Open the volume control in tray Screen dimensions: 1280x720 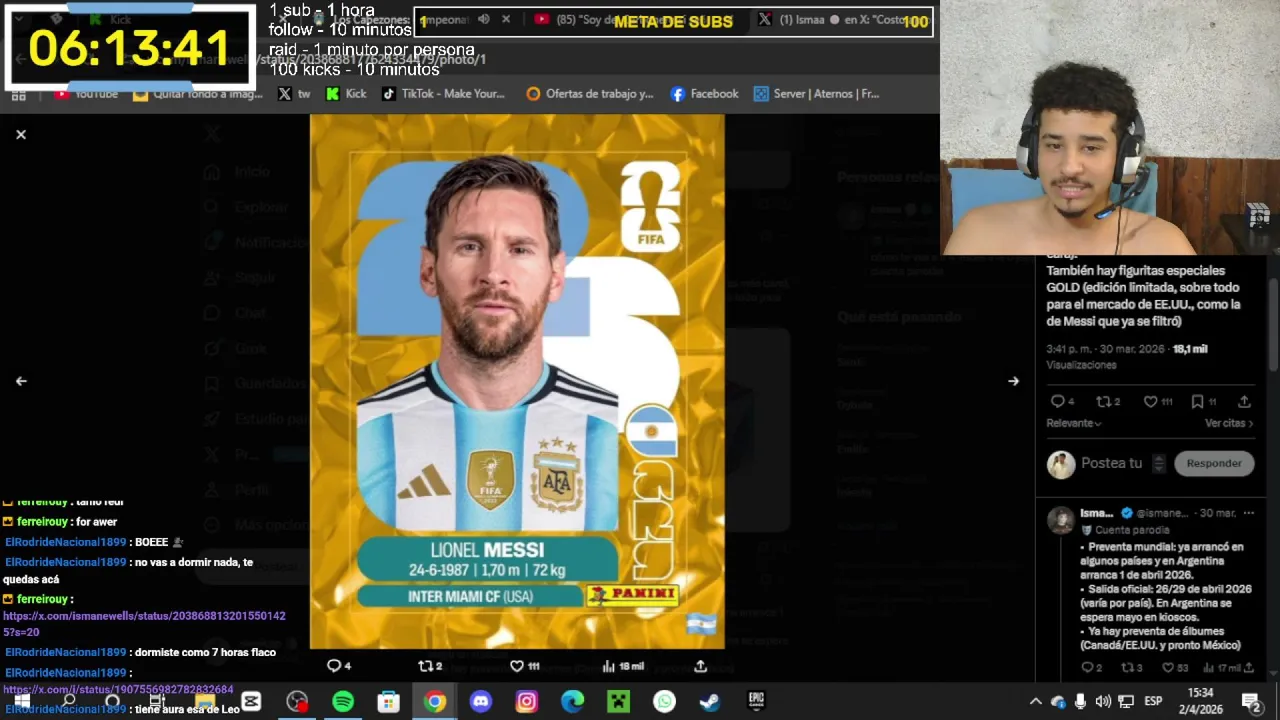pos(1103,702)
